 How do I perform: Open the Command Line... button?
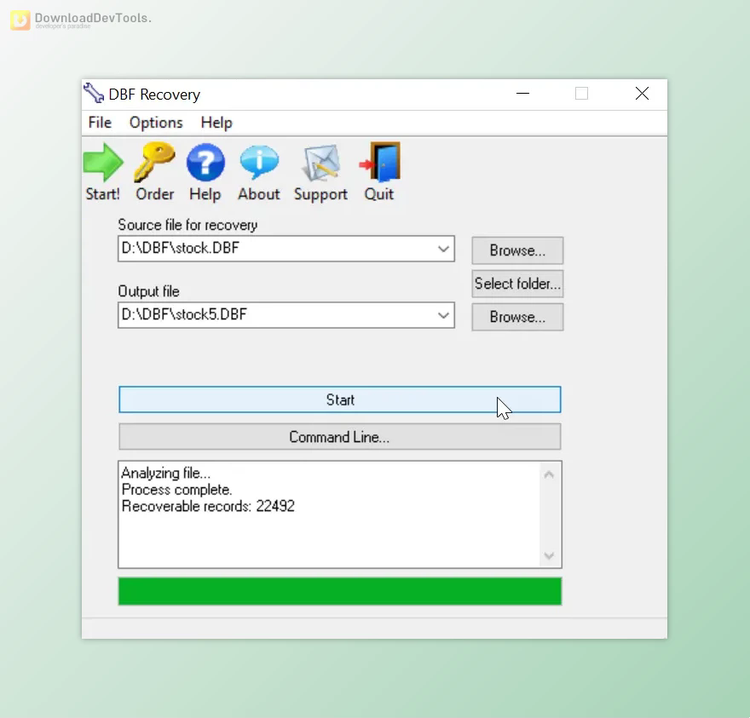coord(340,437)
